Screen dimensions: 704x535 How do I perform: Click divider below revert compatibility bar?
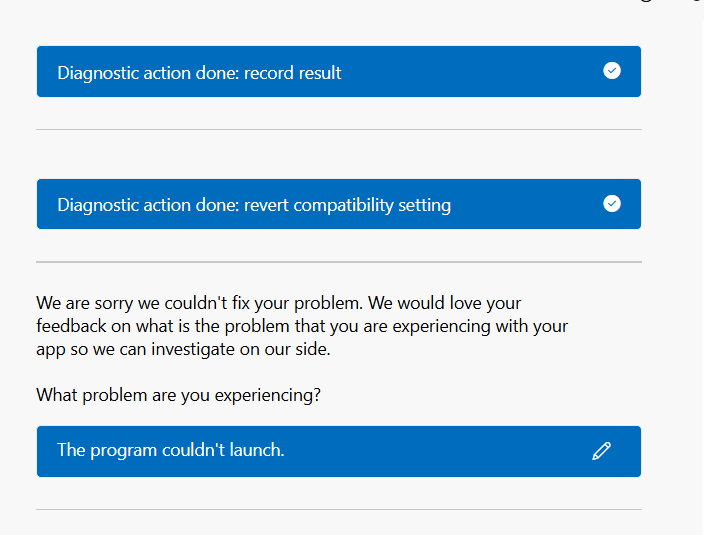[338, 262]
